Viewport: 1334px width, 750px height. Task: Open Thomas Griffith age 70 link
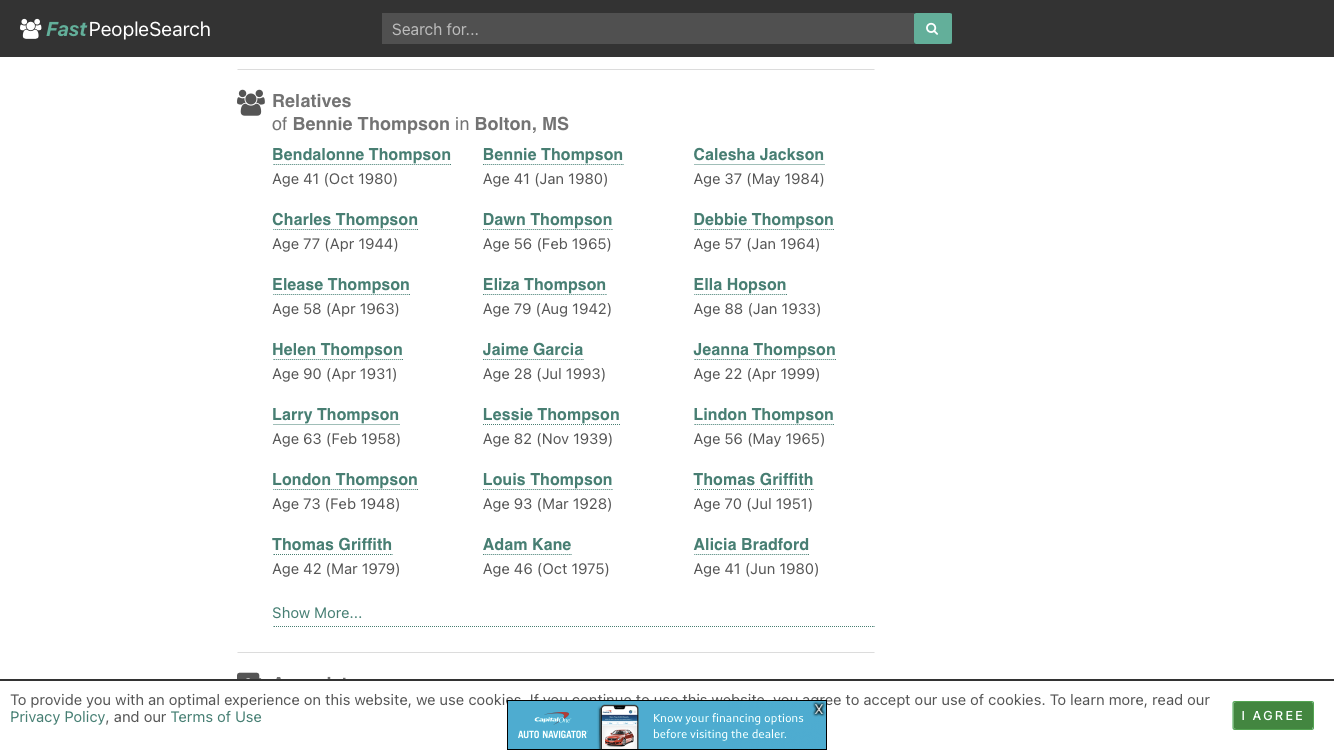pyautogui.click(x=754, y=480)
